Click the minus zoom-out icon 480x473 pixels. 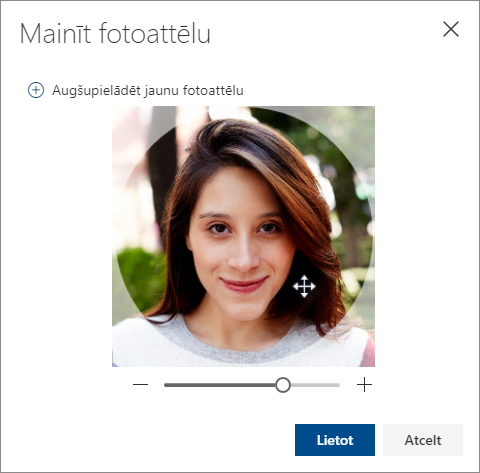(140, 385)
